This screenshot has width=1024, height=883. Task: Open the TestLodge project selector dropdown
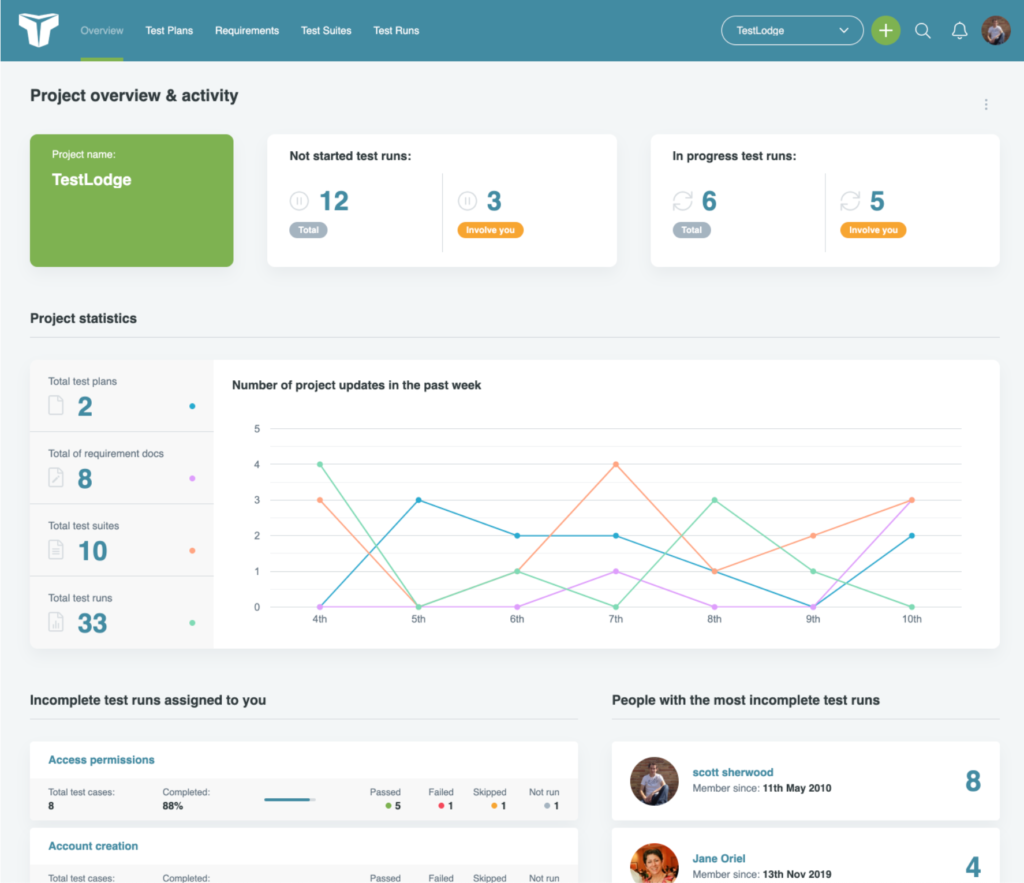pos(792,30)
